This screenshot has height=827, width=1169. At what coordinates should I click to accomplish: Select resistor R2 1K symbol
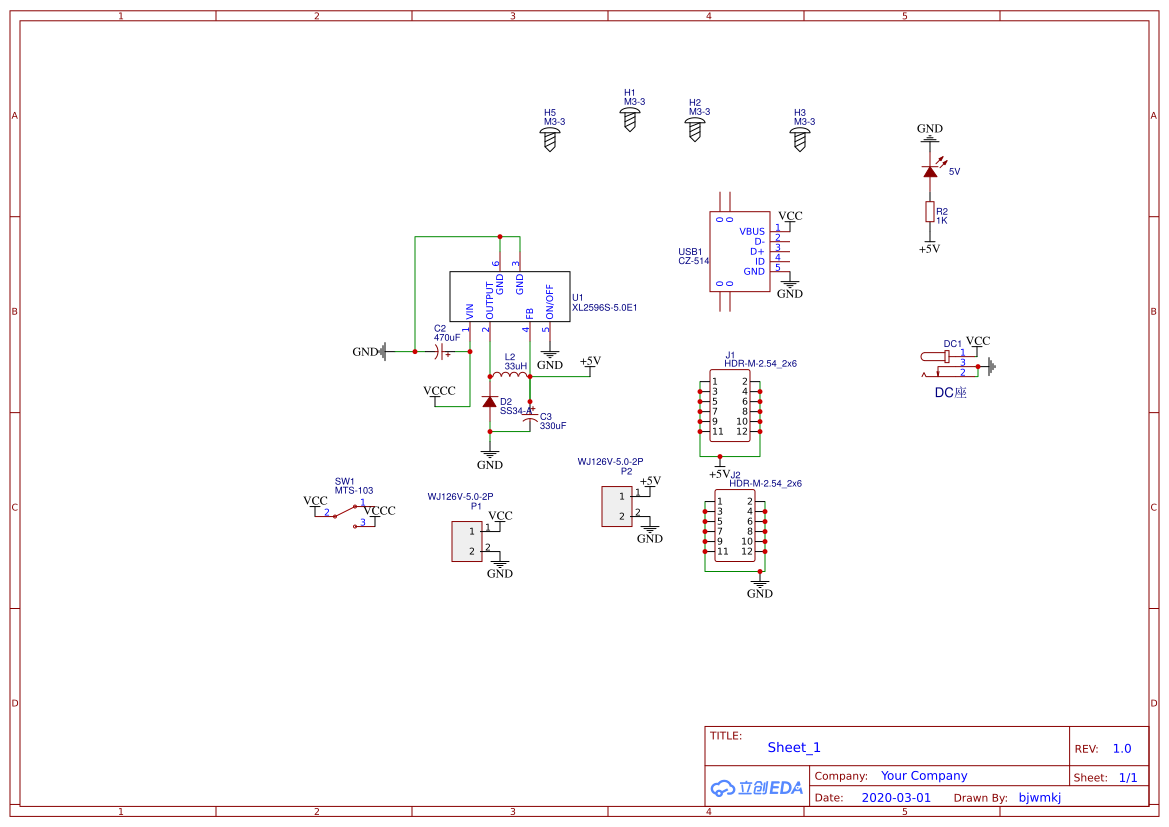click(930, 212)
